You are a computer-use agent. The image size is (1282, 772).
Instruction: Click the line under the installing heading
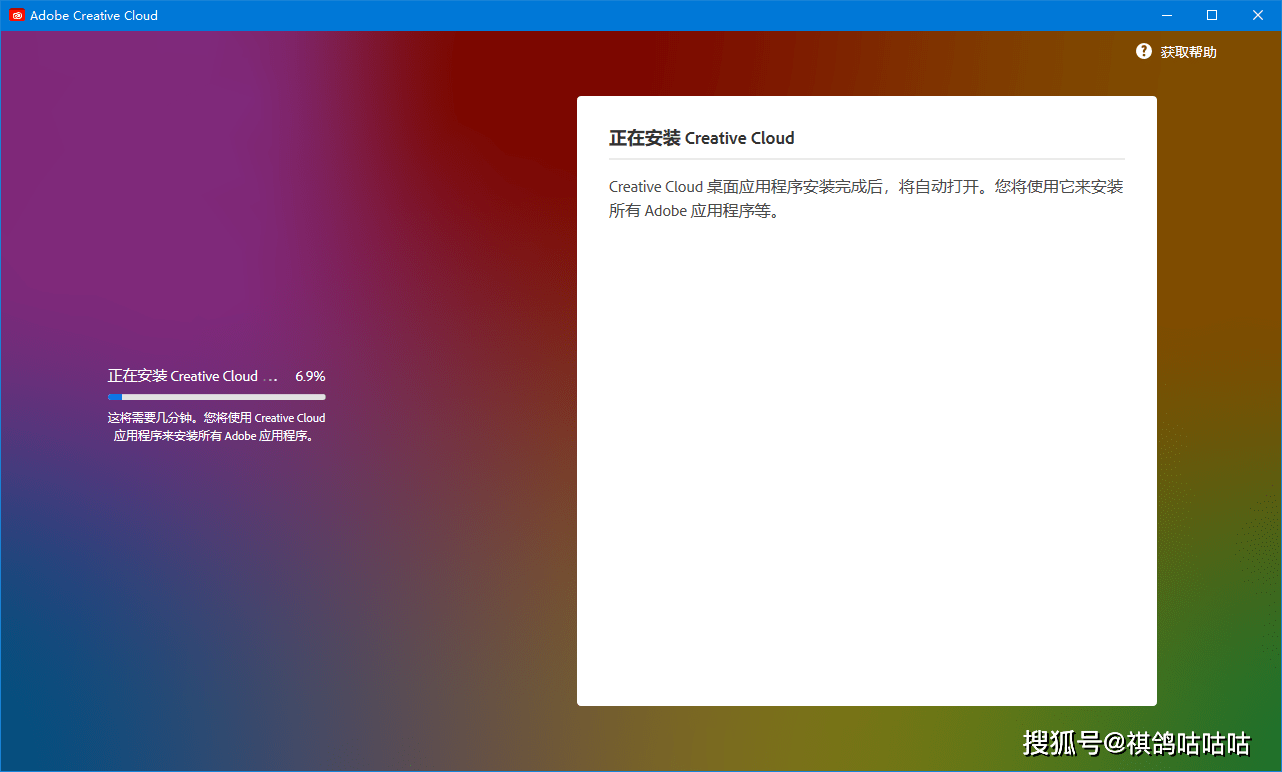pyautogui.click(x=866, y=160)
